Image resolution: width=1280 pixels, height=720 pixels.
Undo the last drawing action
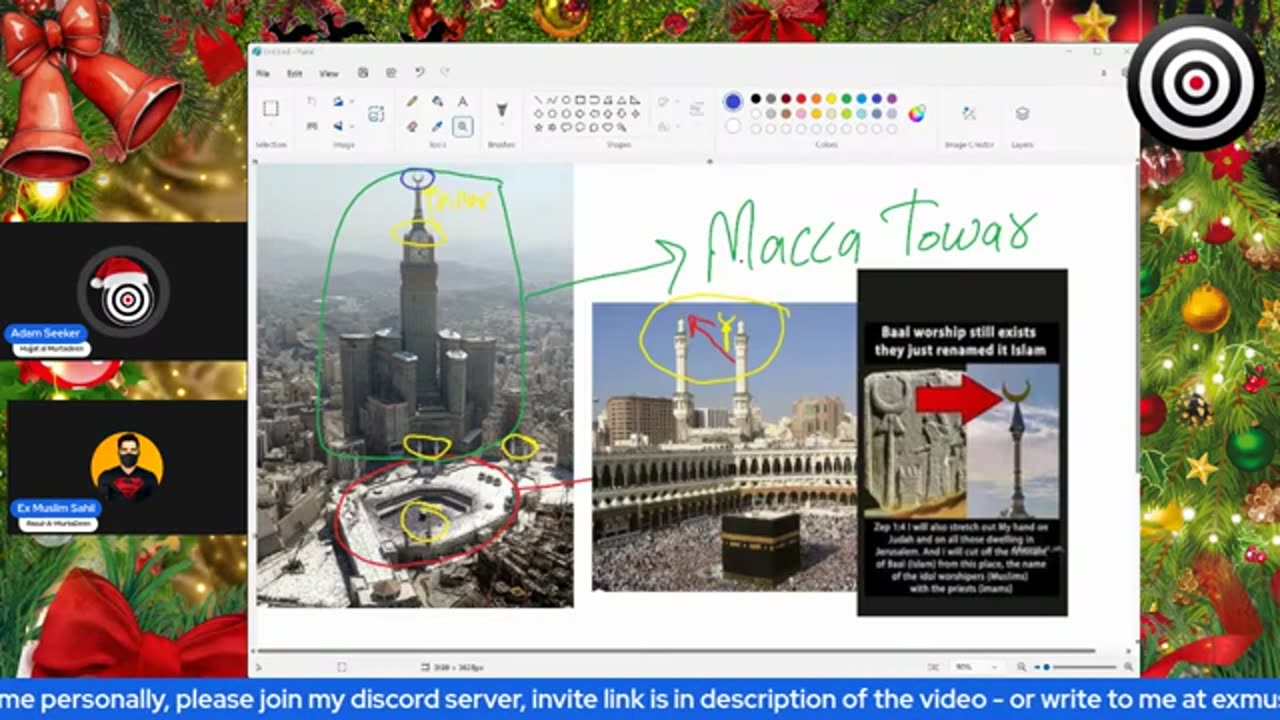(420, 73)
